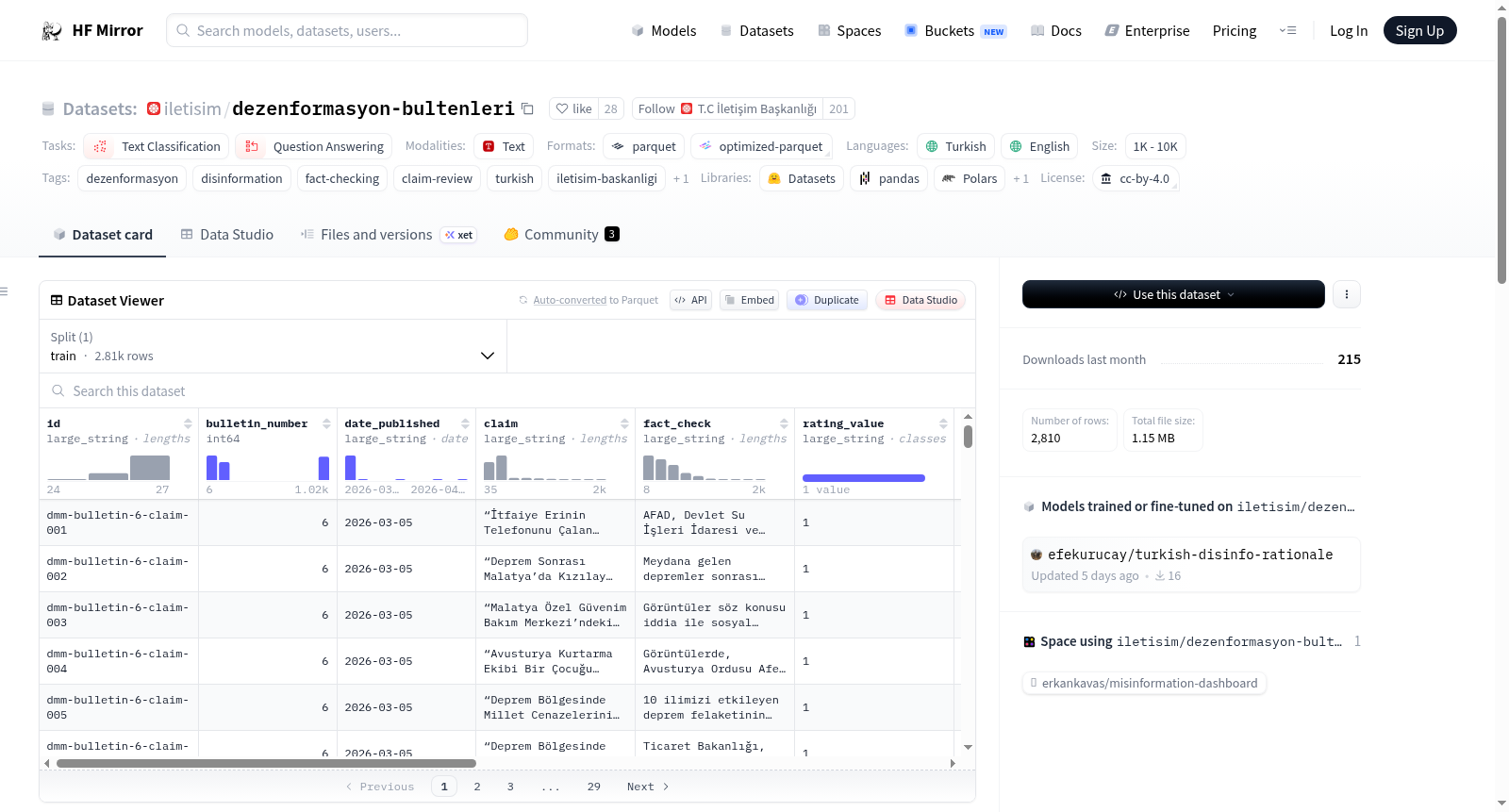Sort the claim column
The width and height of the screenshot is (1509, 812).
click(x=624, y=423)
